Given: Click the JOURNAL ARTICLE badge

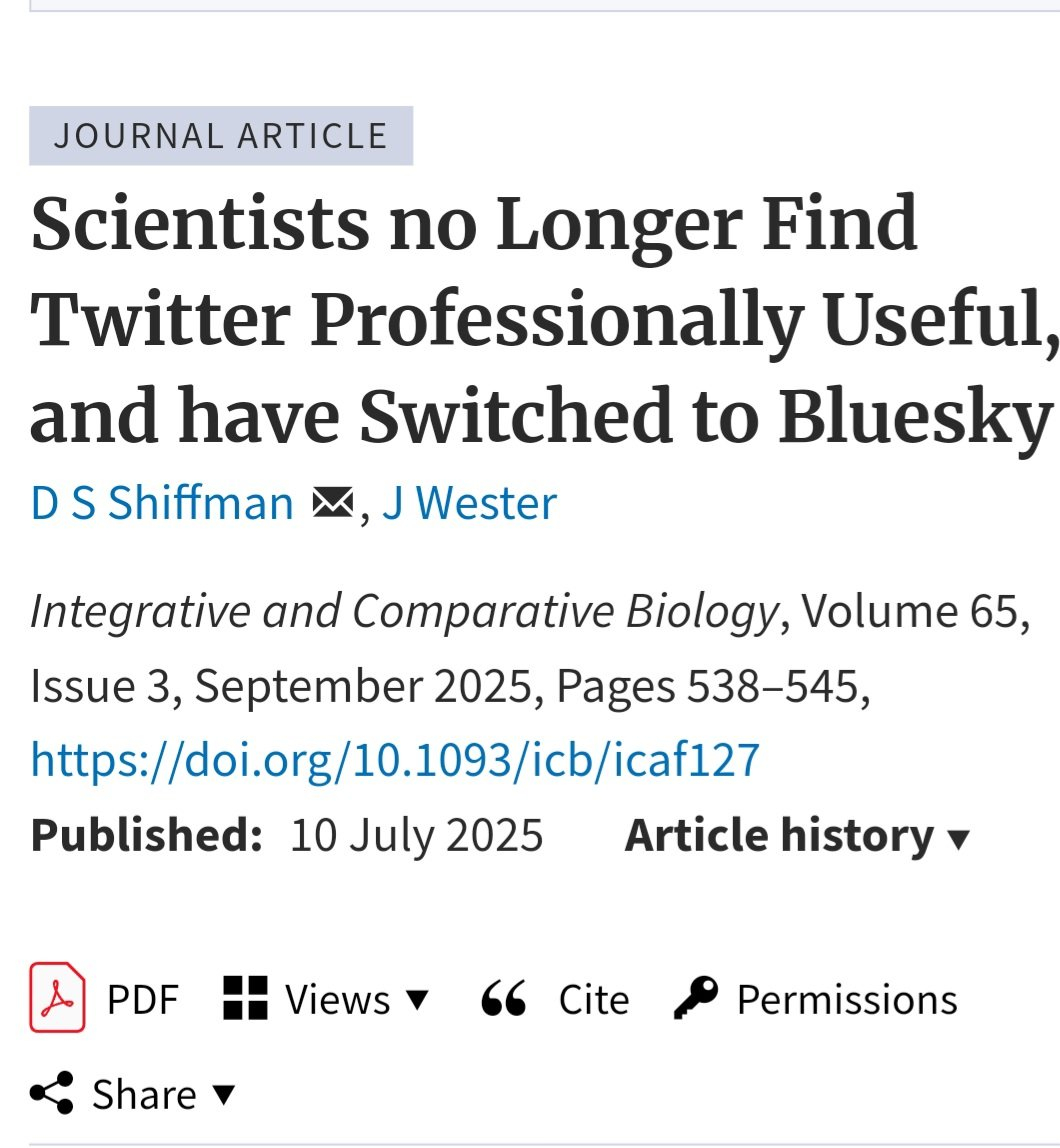Looking at the screenshot, I should coord(221,135).
